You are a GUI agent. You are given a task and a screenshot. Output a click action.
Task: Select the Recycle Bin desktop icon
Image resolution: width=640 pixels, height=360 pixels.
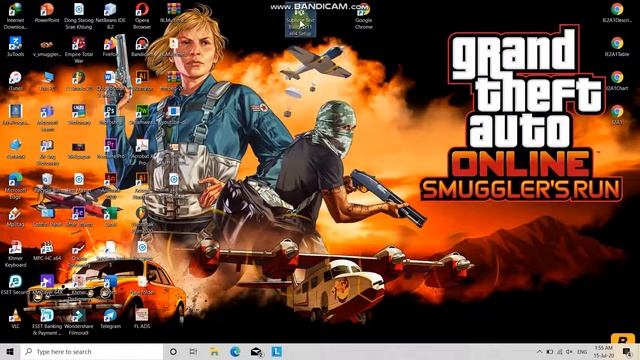pyautogui.click(x=47, y=182)
